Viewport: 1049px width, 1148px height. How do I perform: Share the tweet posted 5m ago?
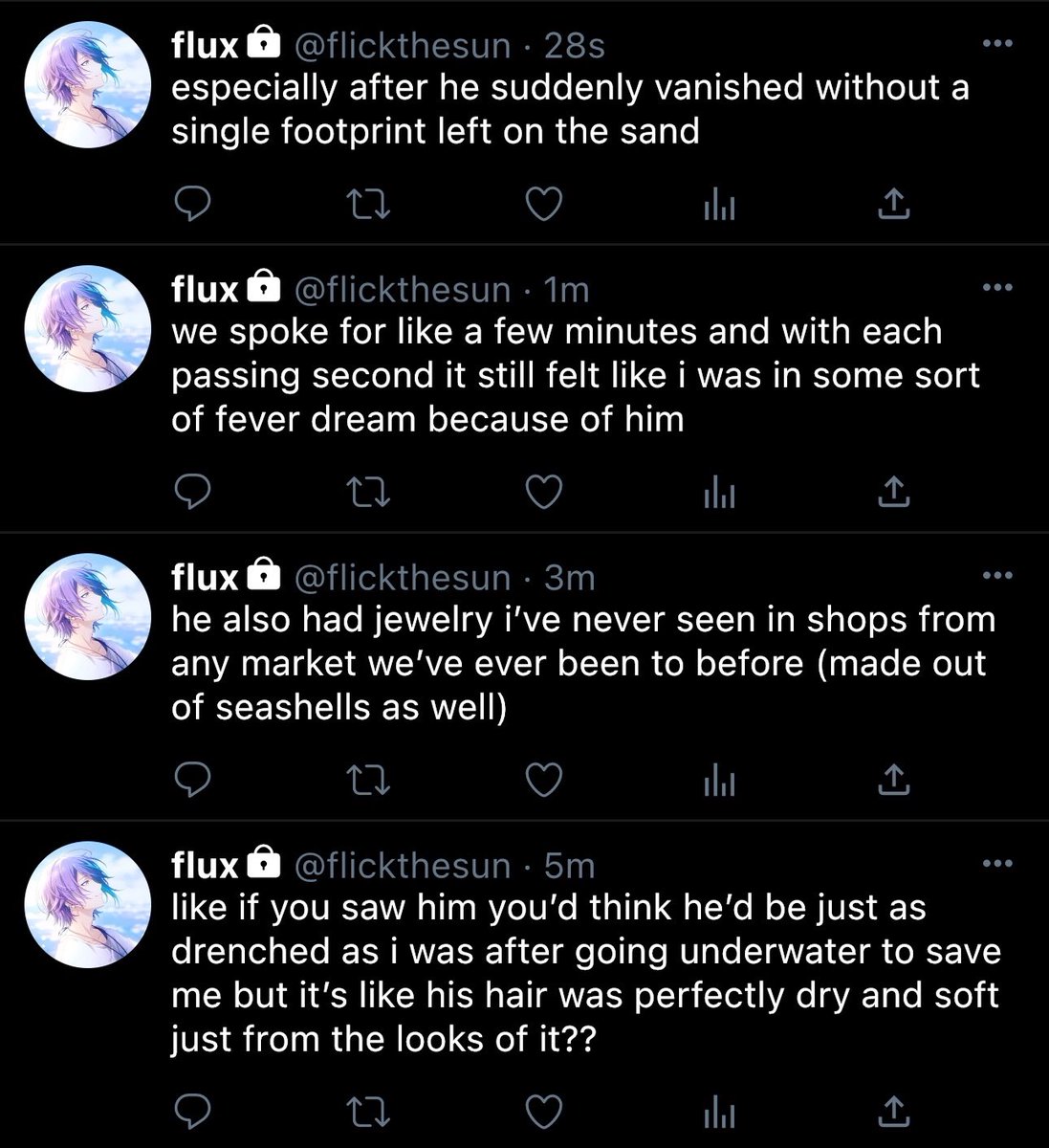tap(893, 1111)
